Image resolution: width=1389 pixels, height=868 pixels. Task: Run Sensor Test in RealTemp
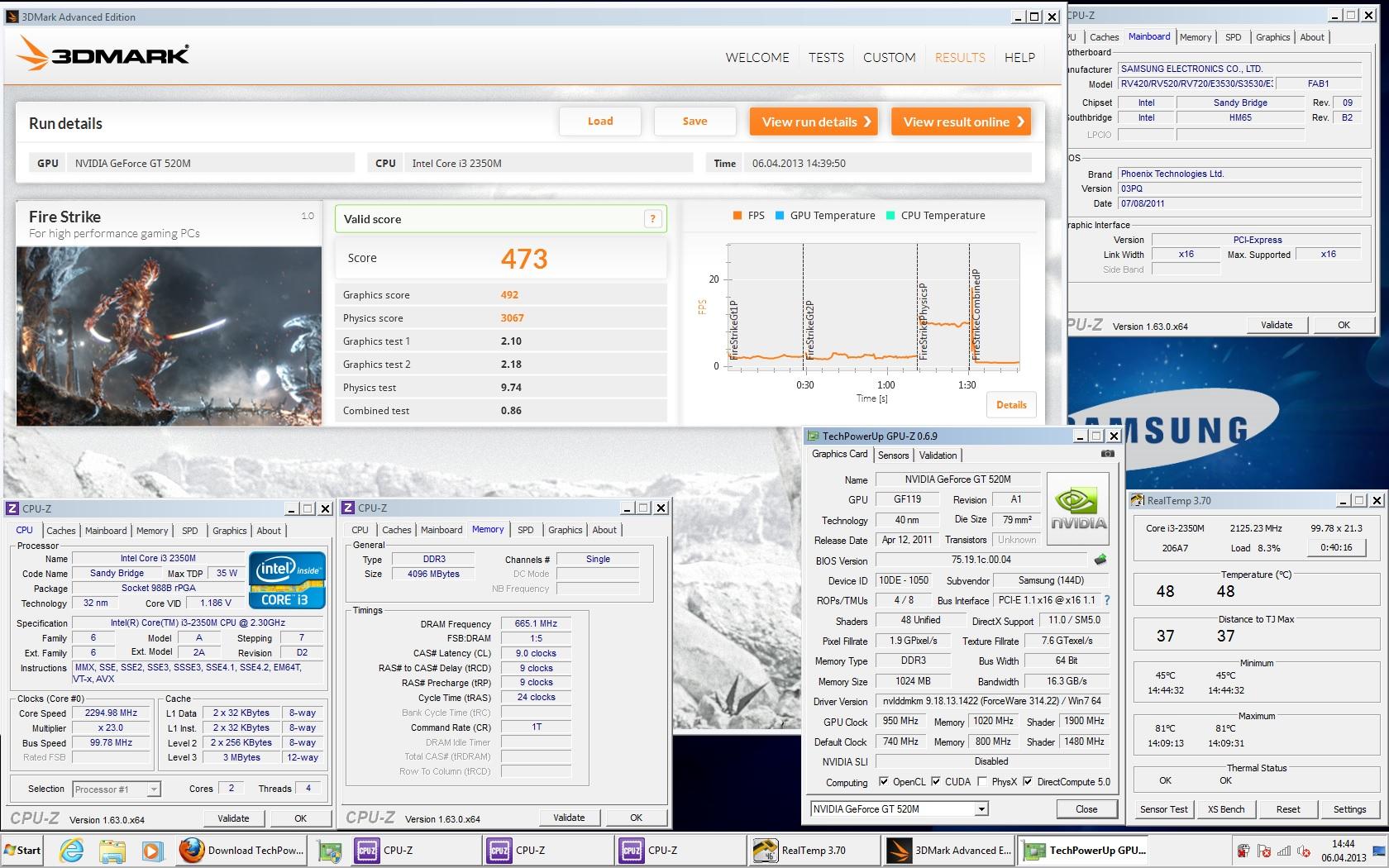click(1164, 809)
